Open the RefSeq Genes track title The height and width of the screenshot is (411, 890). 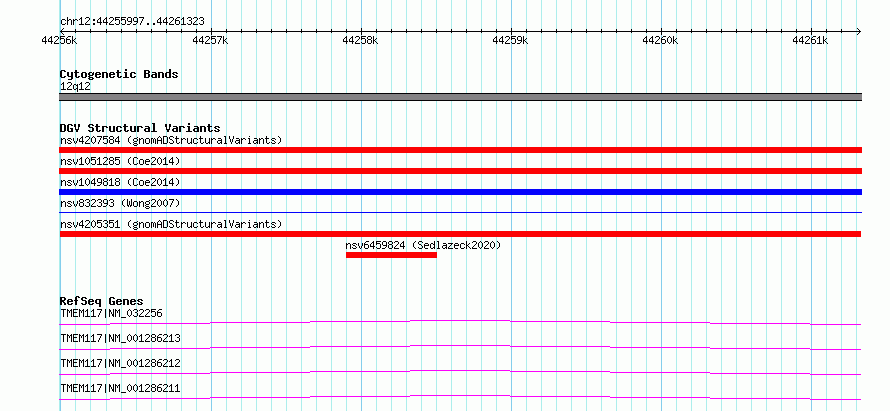[102, 301]
